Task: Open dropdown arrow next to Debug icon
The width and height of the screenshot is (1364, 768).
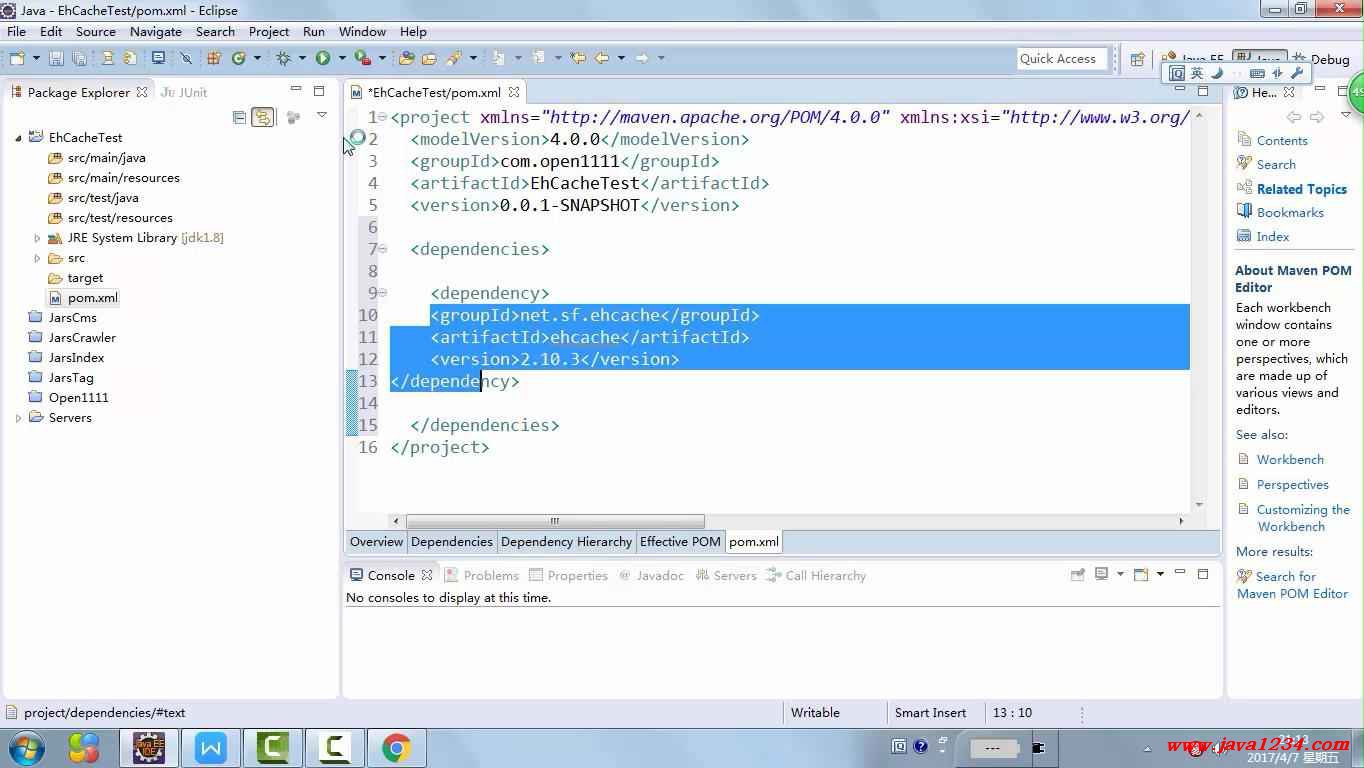Action: (302, 58)
